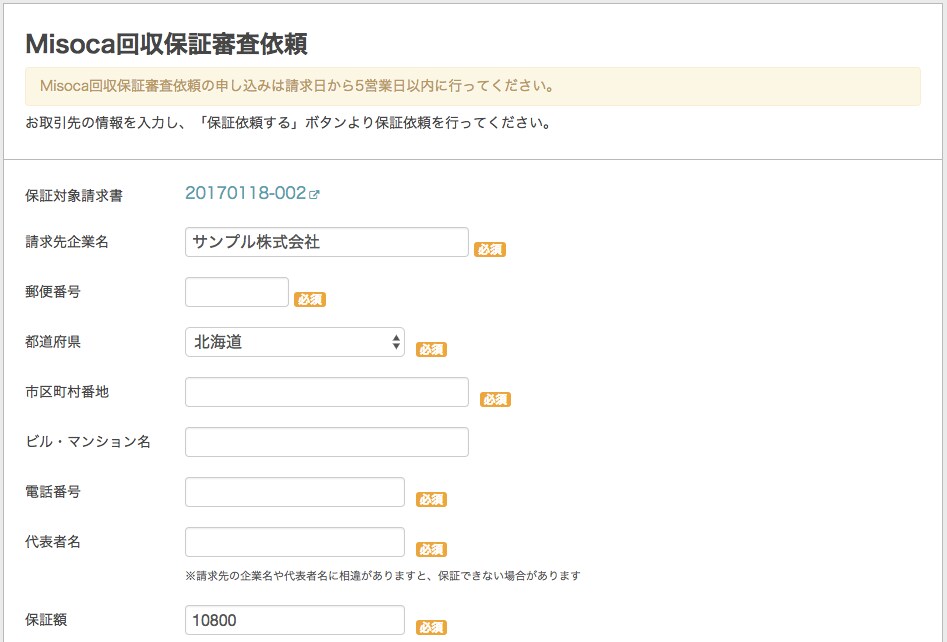Viewport: 947px width, 642px height.
Task: Click the 市区町村番地 address field
Action: [327, 392]
